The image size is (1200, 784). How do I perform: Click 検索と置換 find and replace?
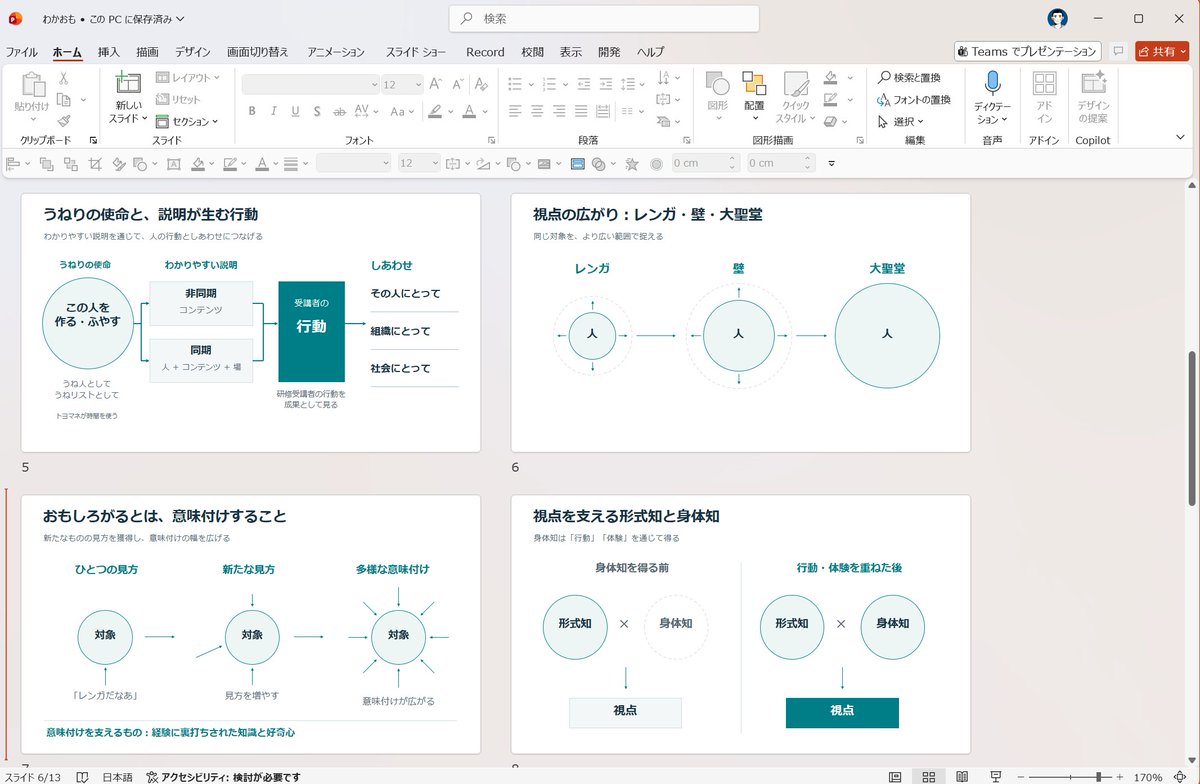pyautogui.click(x=909, y=78)
